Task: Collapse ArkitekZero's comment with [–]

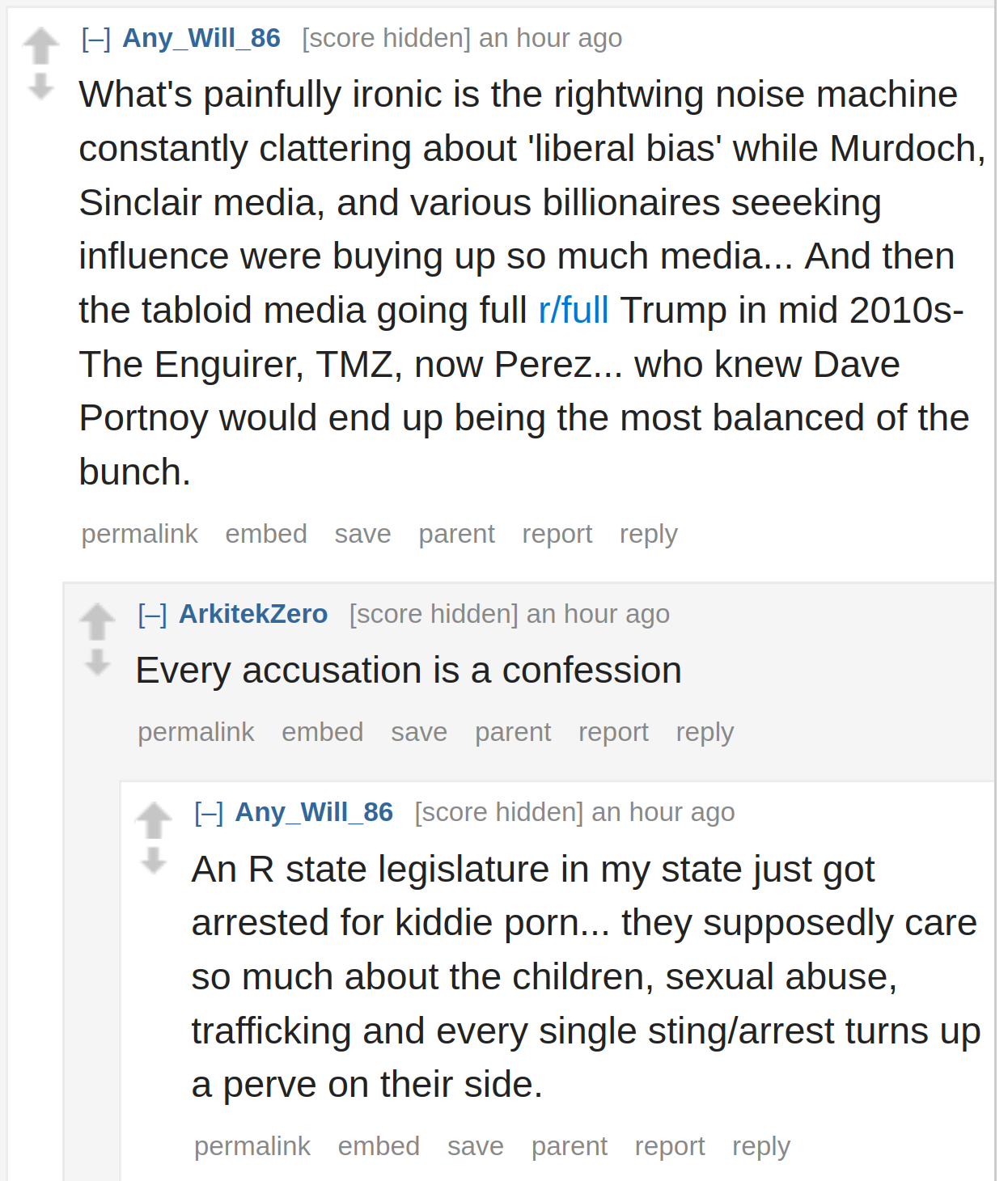Action: point(153,614)
